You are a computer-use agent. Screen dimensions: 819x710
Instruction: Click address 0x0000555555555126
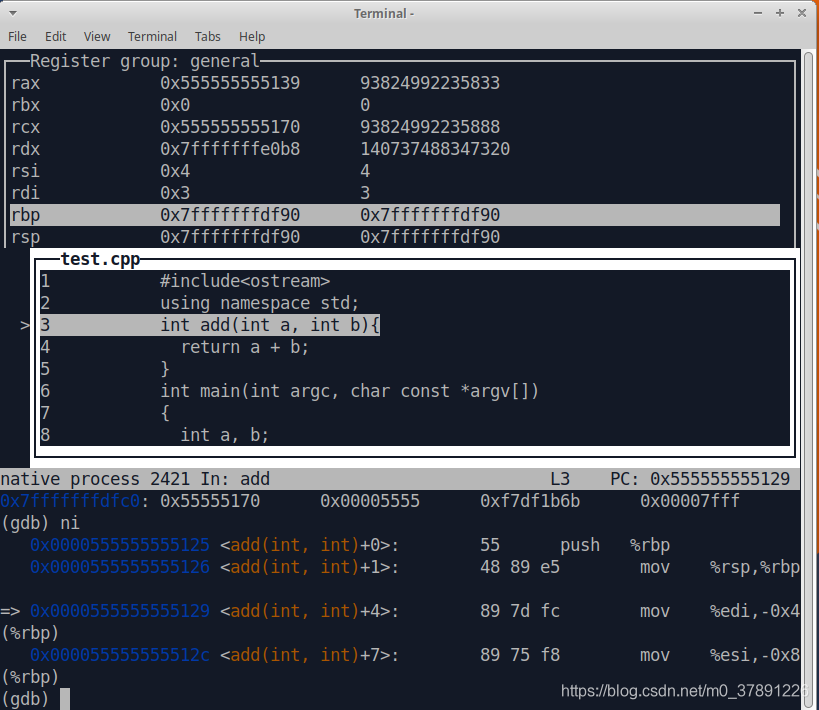[x=120, y=567]
